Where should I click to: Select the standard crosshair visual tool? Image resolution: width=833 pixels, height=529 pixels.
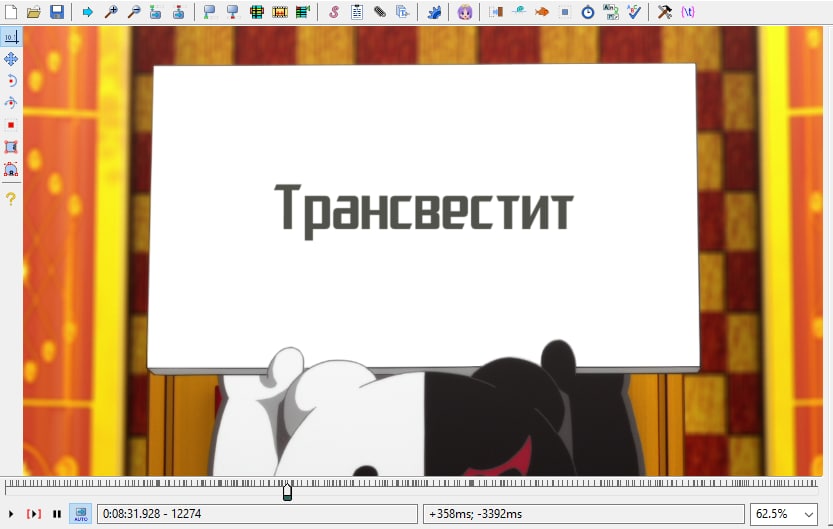pyautogui.click(x=11, y=37)
